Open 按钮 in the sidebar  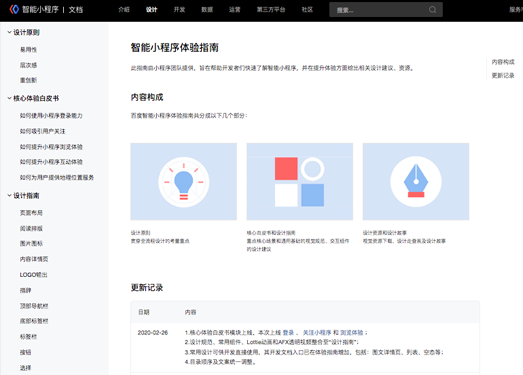point(25,352)
